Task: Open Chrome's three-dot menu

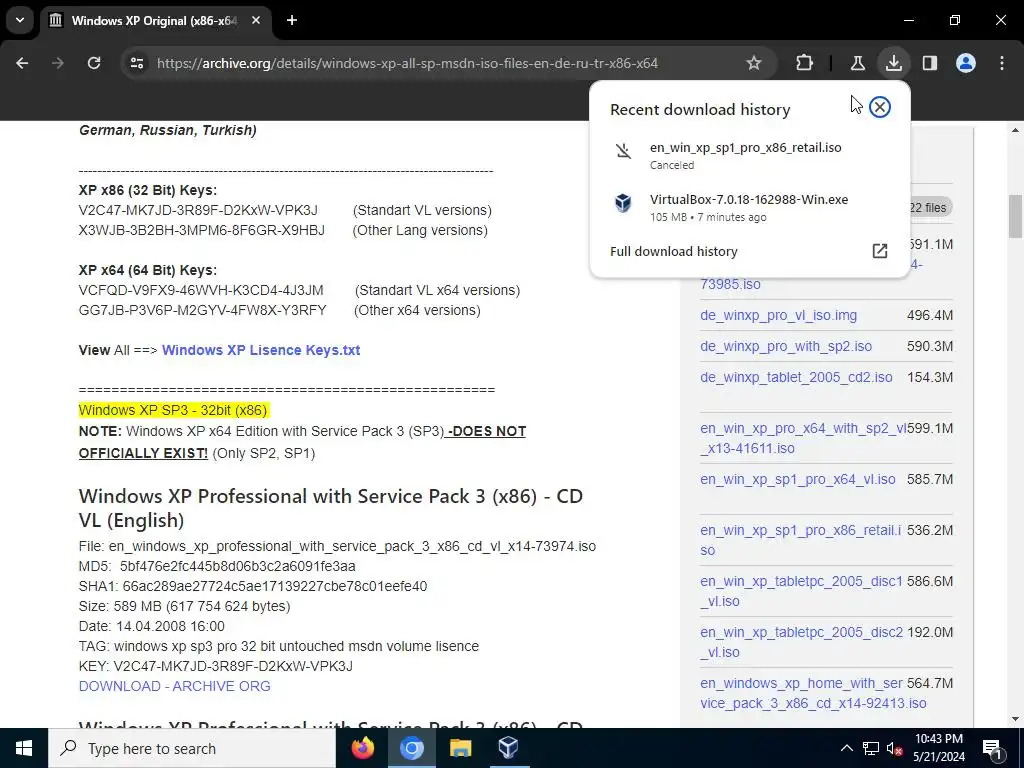Action: [1002, 63]
